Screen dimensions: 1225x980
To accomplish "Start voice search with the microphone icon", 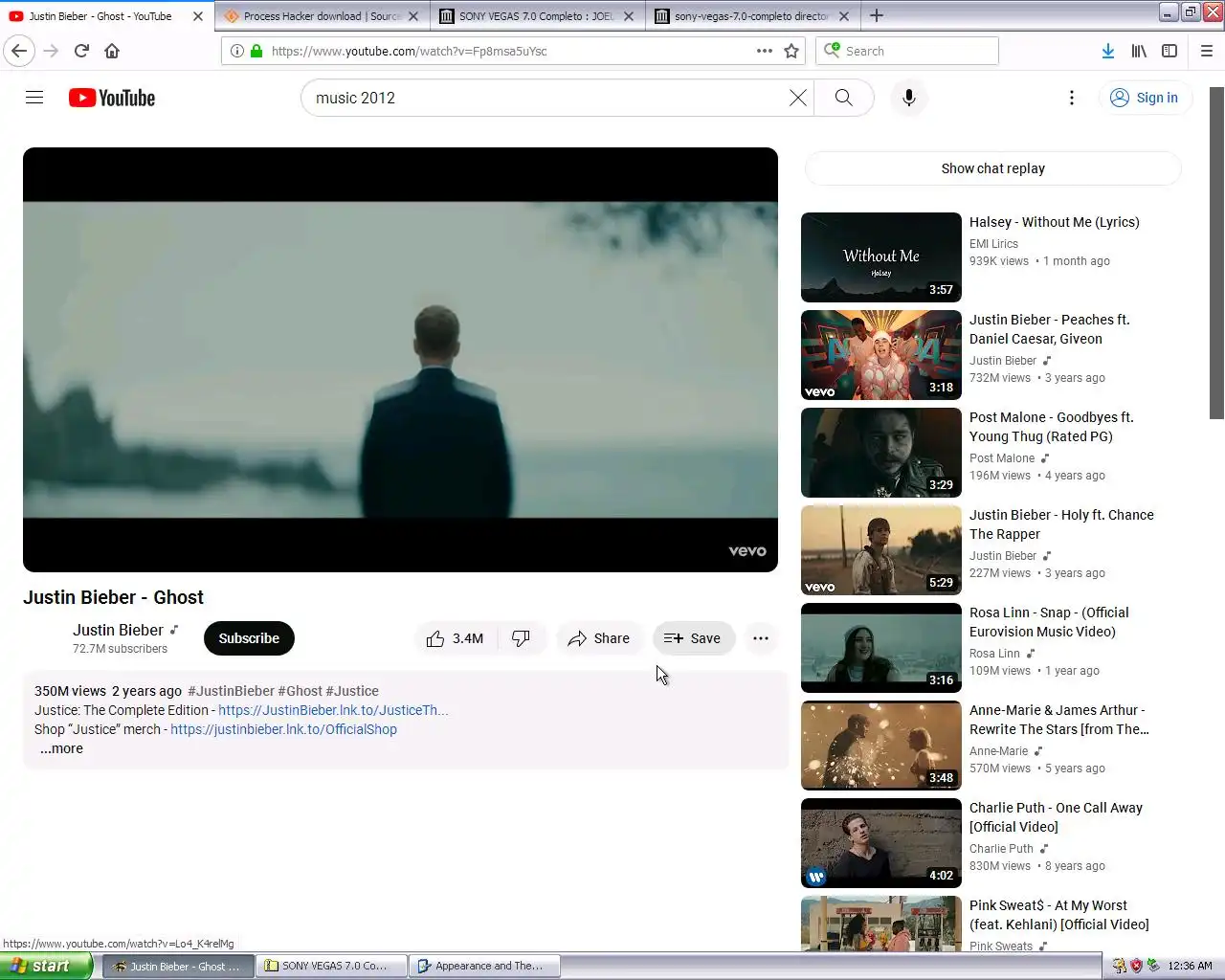I will click(x=909, y=98).
